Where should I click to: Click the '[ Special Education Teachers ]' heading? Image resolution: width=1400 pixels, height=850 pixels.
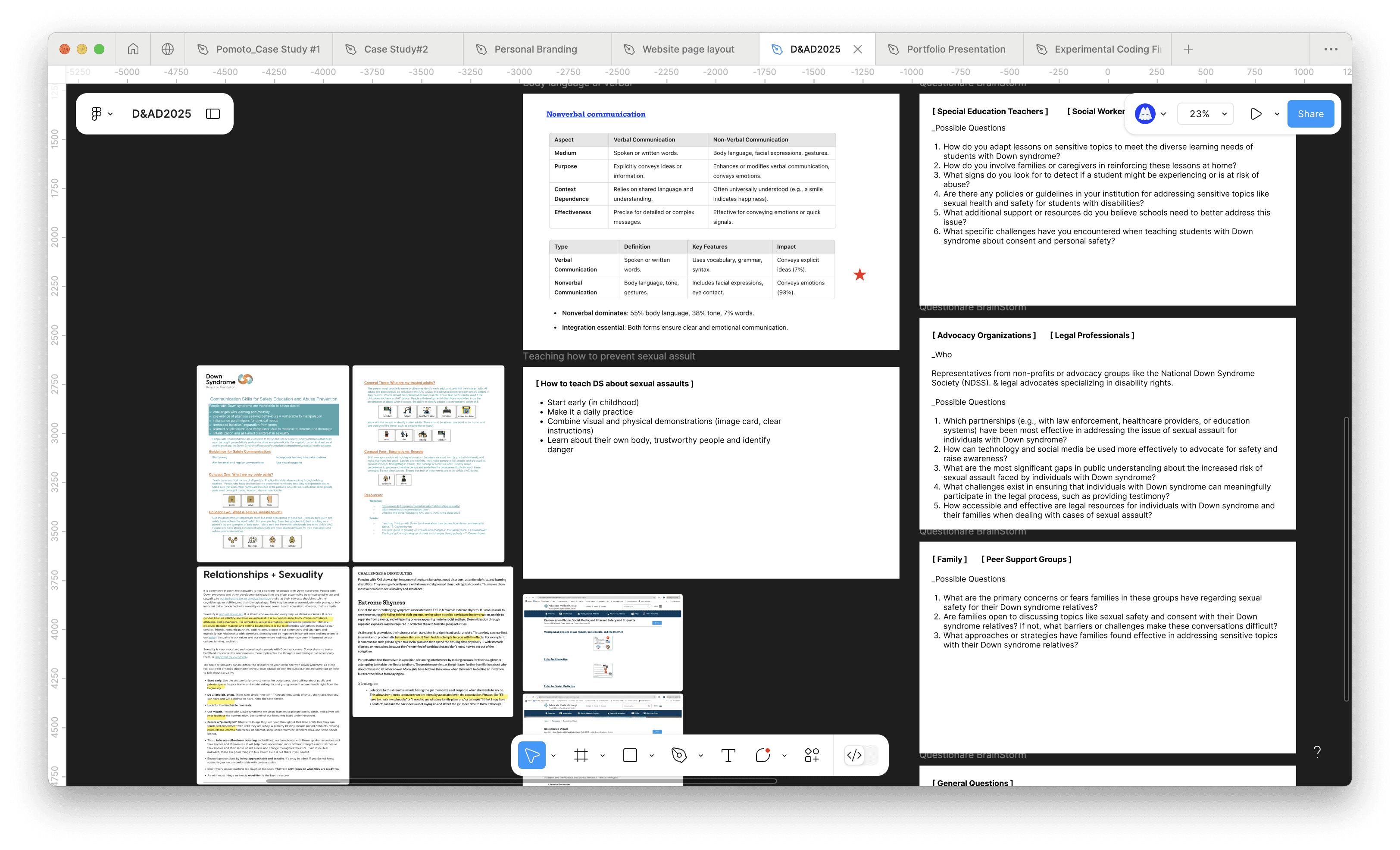tap(990, 111)
